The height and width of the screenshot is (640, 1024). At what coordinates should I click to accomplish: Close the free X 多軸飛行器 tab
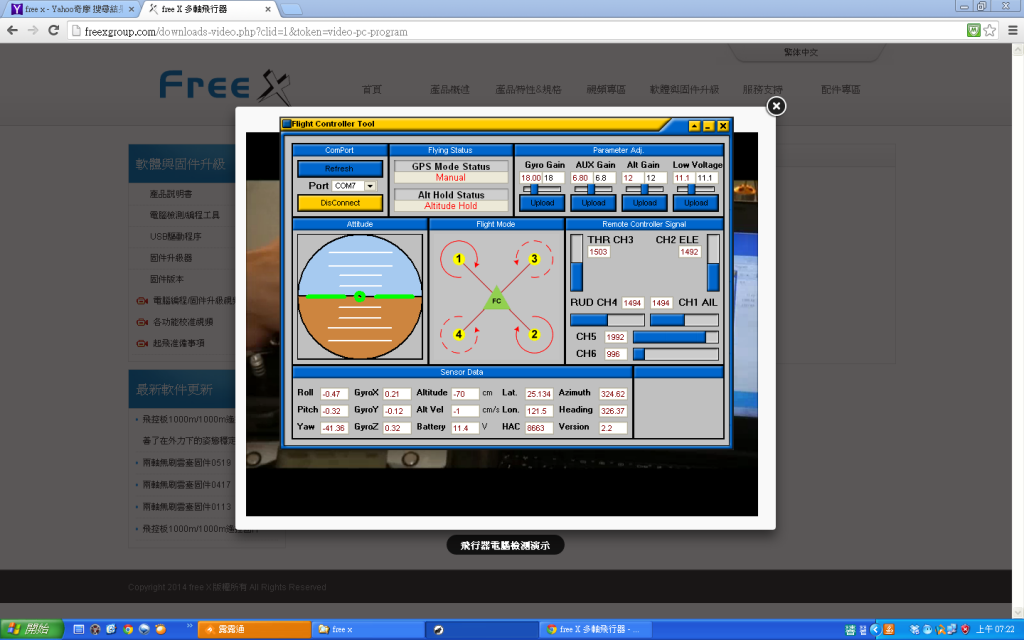[268, 9]
